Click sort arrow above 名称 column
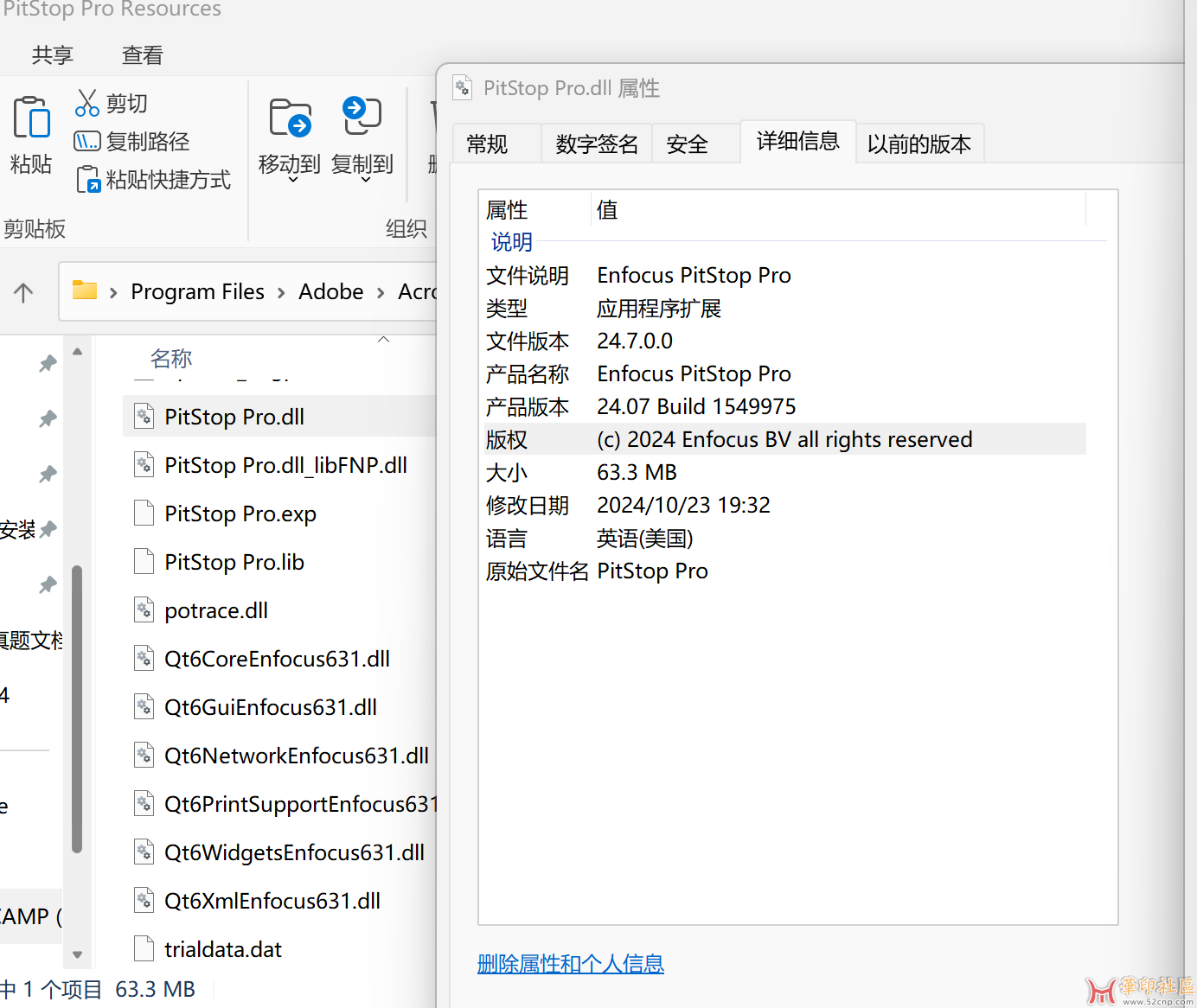This screenshot has width=1197, height=1008. [384, 340]
